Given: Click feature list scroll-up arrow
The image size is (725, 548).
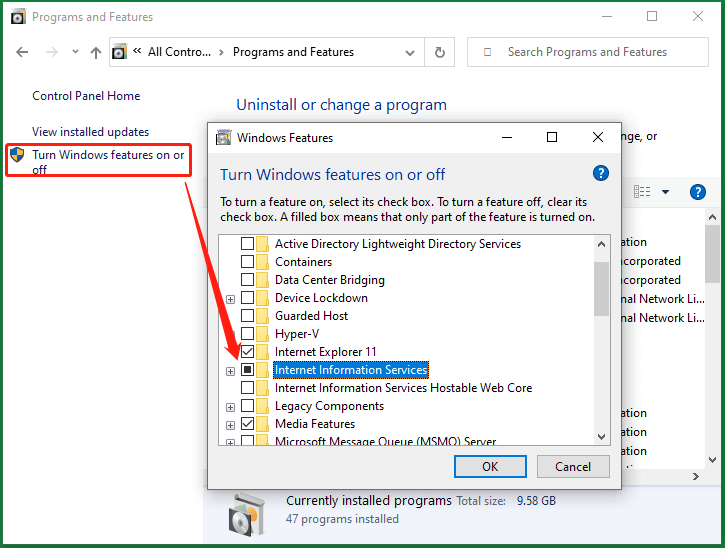Looking at the screenshot, I should pyautogui.click(x=601, y=244).
